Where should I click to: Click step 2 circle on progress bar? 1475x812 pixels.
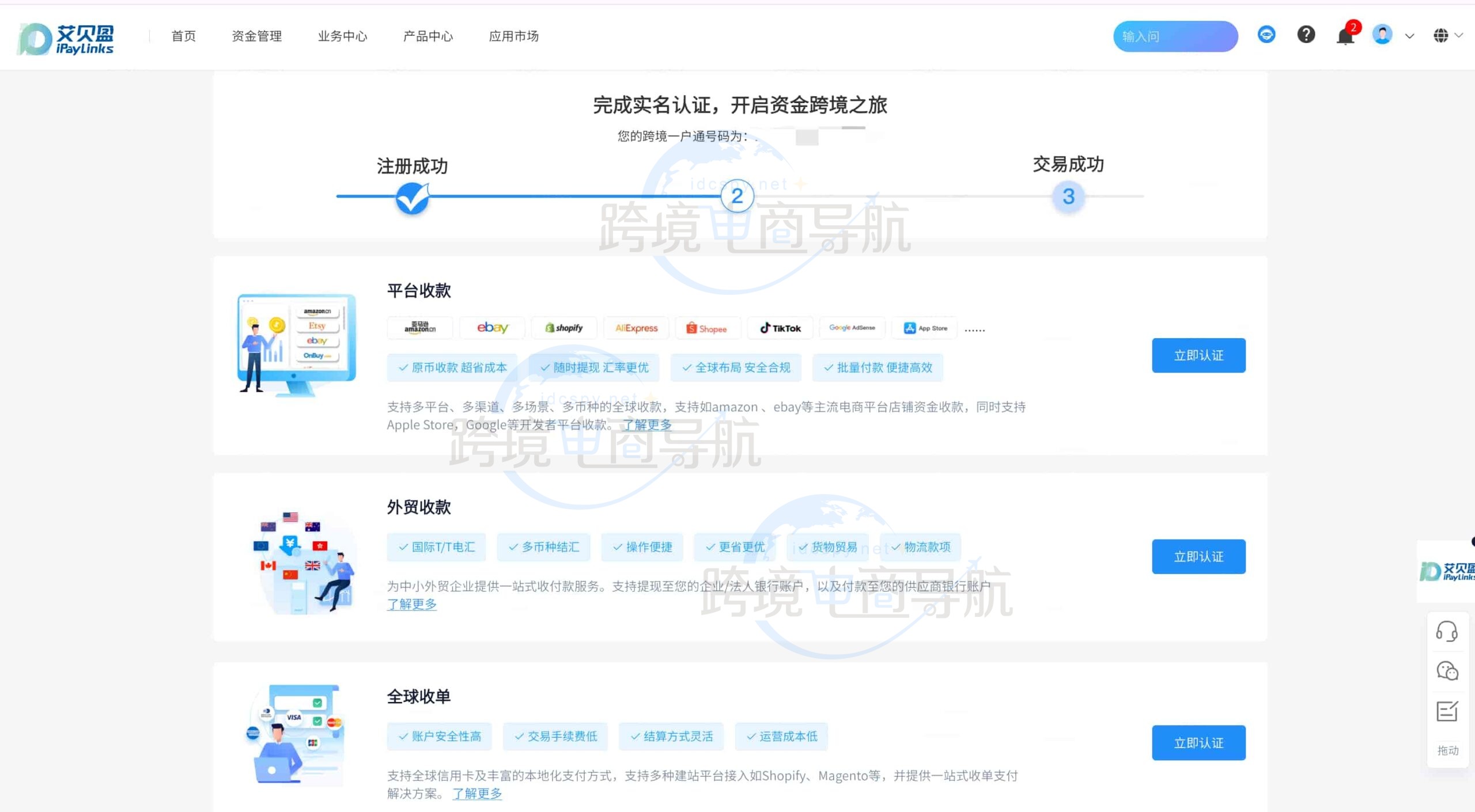click(x=737, y=196)
